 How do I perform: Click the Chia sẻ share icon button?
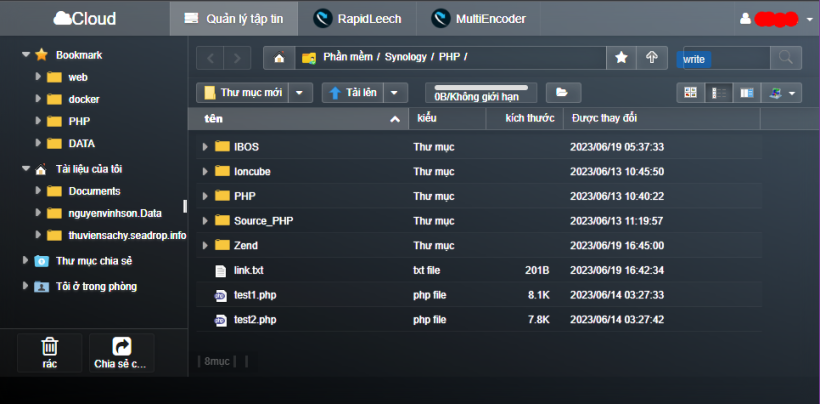pyautogui.click(x=121, y=353)
